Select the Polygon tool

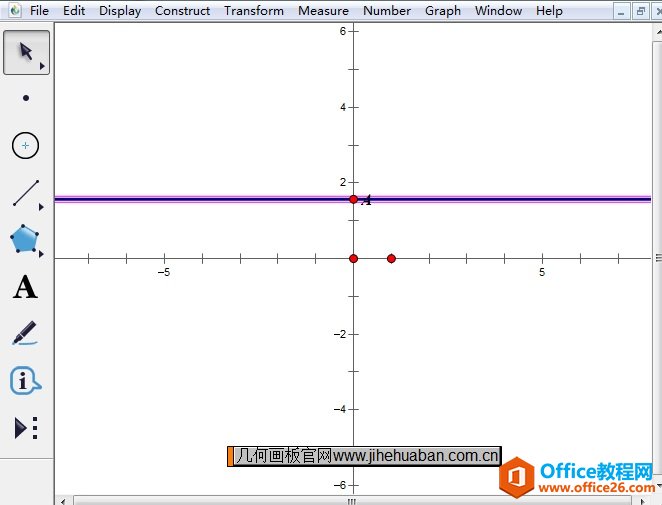25,240
